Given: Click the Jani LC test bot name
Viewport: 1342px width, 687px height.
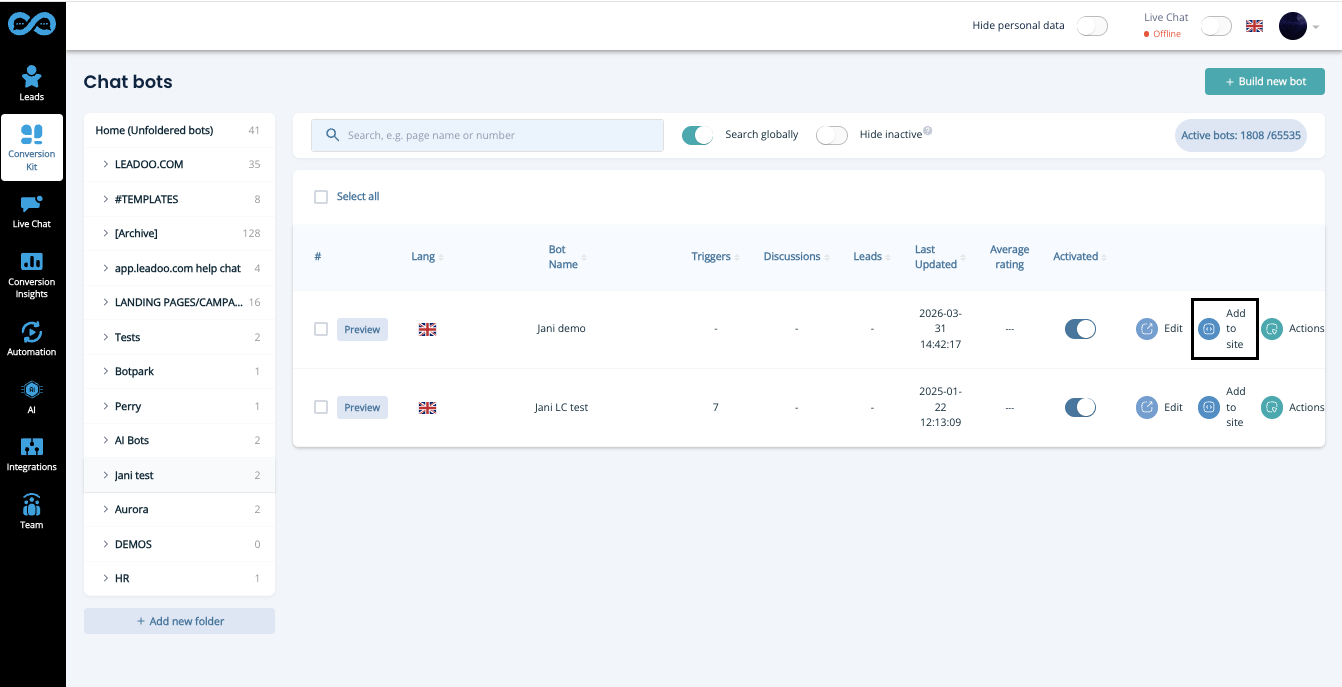Looking at the screenshot, I should click(x=561, y=408).
